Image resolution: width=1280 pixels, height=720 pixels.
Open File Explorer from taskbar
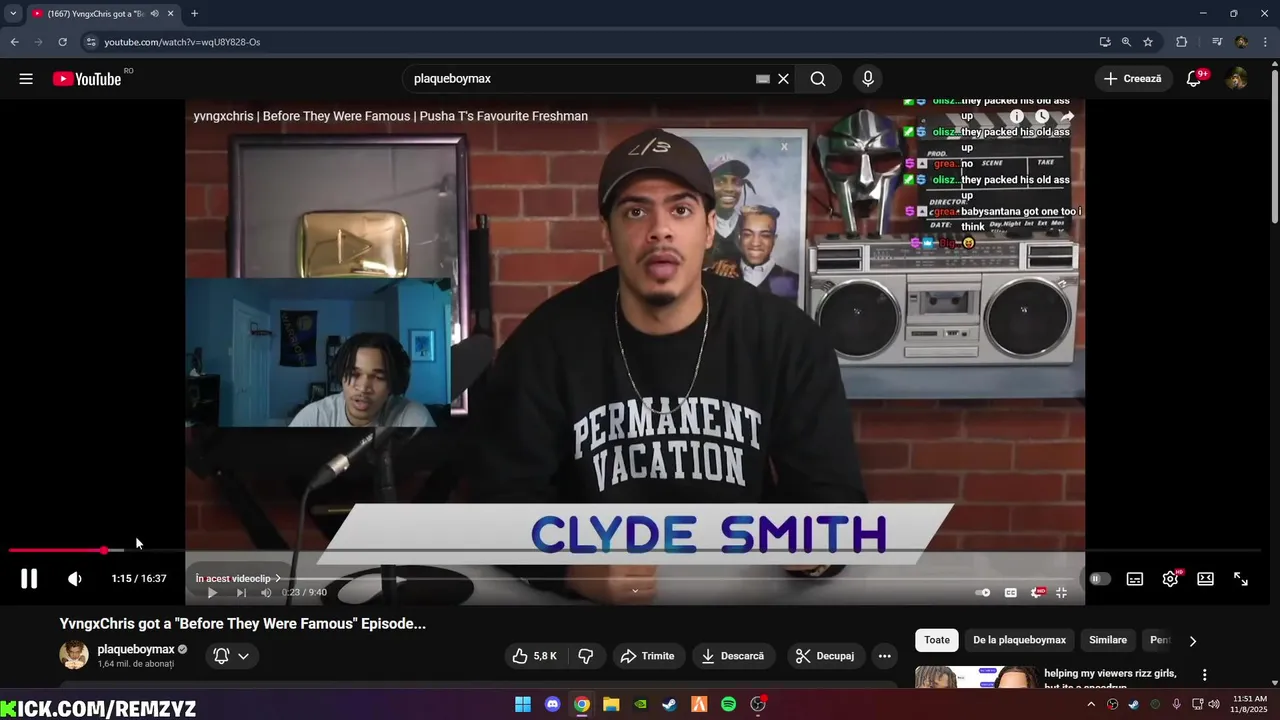coord(611,704)
